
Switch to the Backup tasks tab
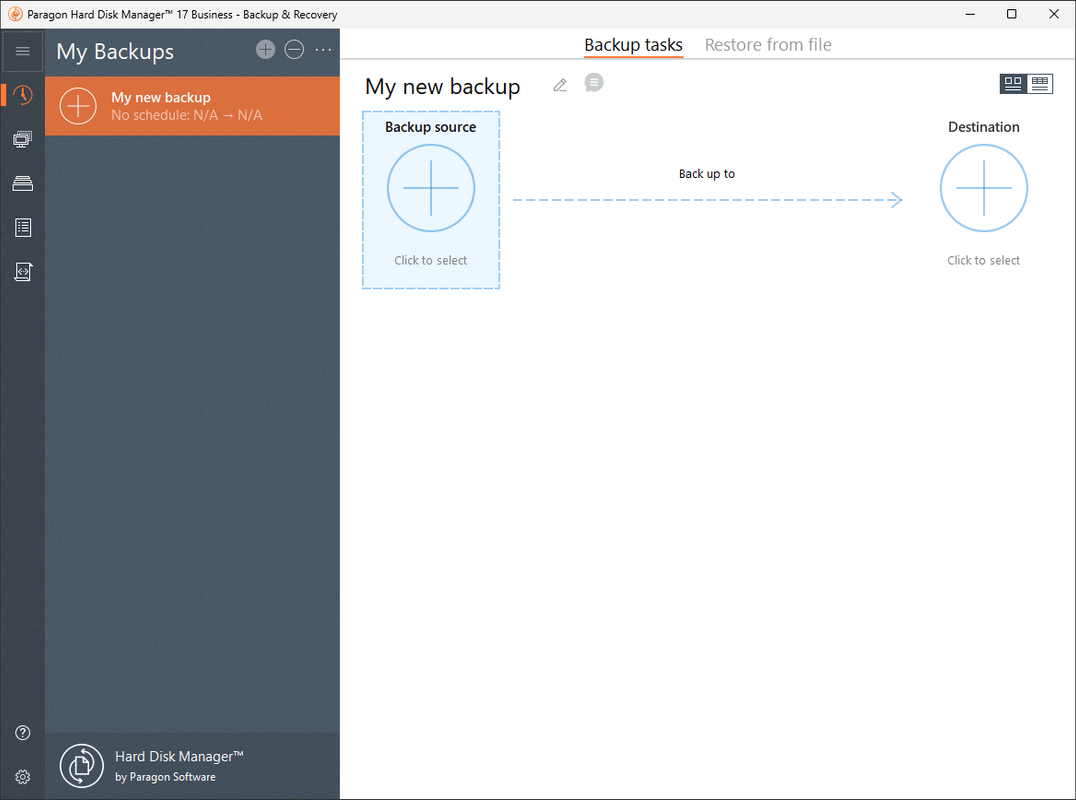[633, 45]
